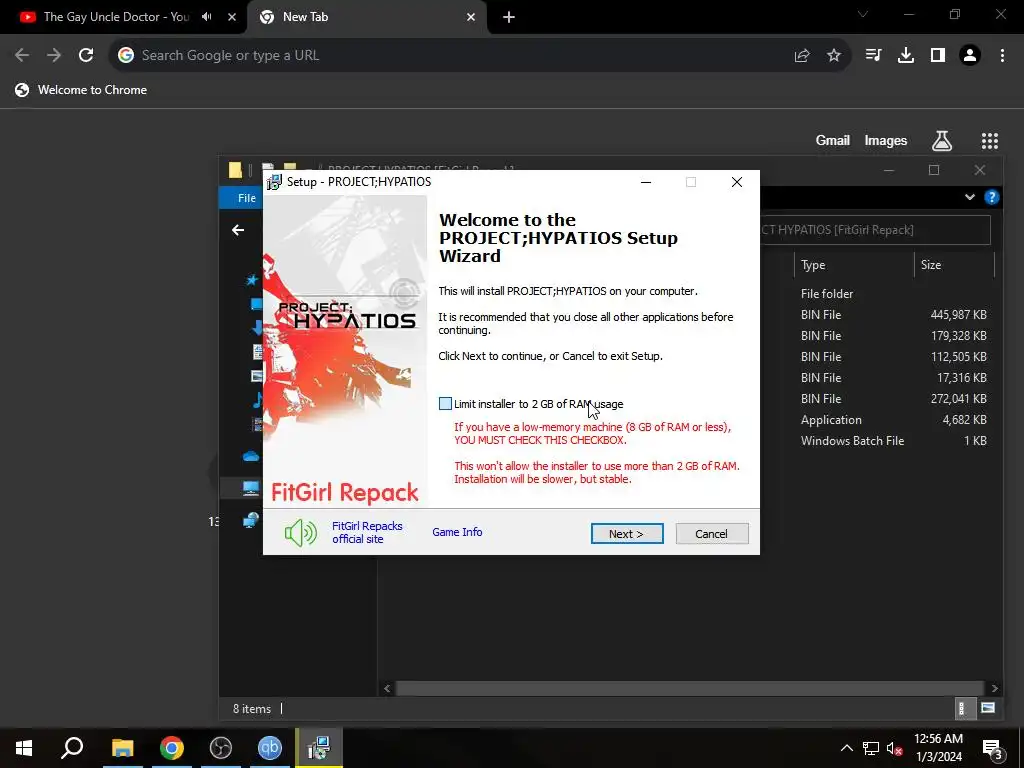
Task: Open Chrome media controls icon
Action: [x=873, y=56]
